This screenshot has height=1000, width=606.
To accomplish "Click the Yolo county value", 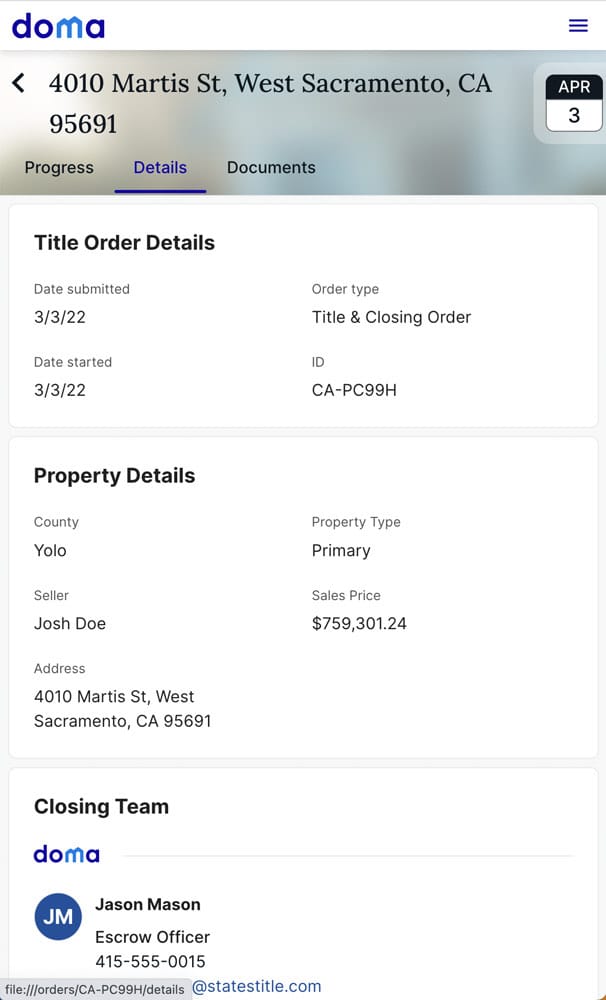I will [50, 551].
